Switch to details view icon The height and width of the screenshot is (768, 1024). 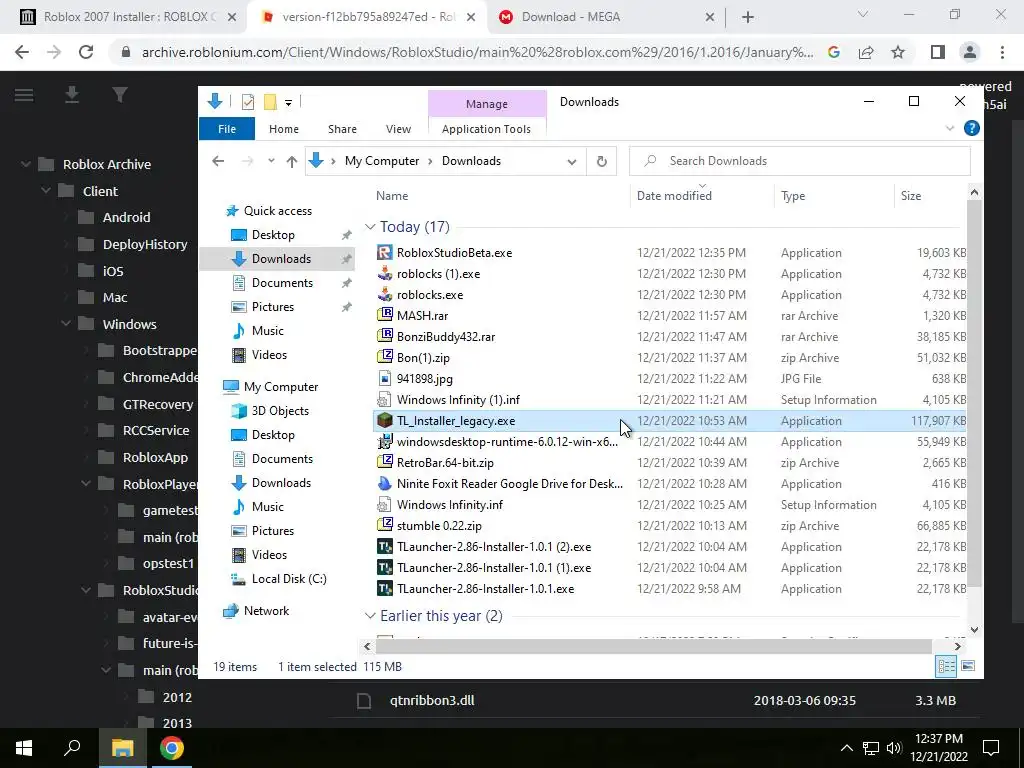(x=946, y=666)
